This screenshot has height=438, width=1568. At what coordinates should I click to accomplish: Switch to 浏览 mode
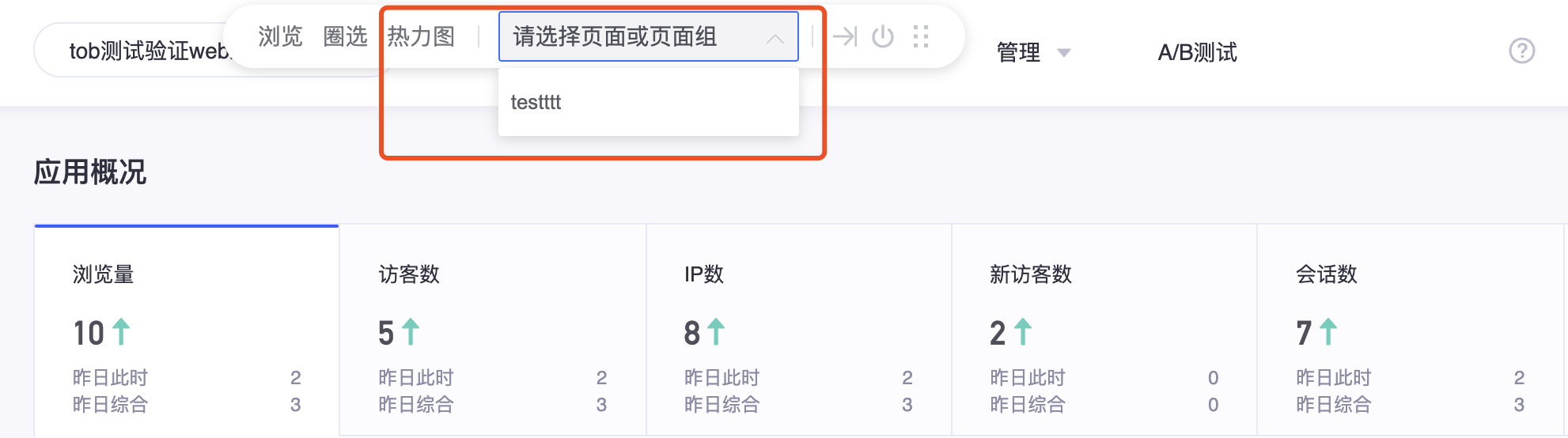pos(280,36)
